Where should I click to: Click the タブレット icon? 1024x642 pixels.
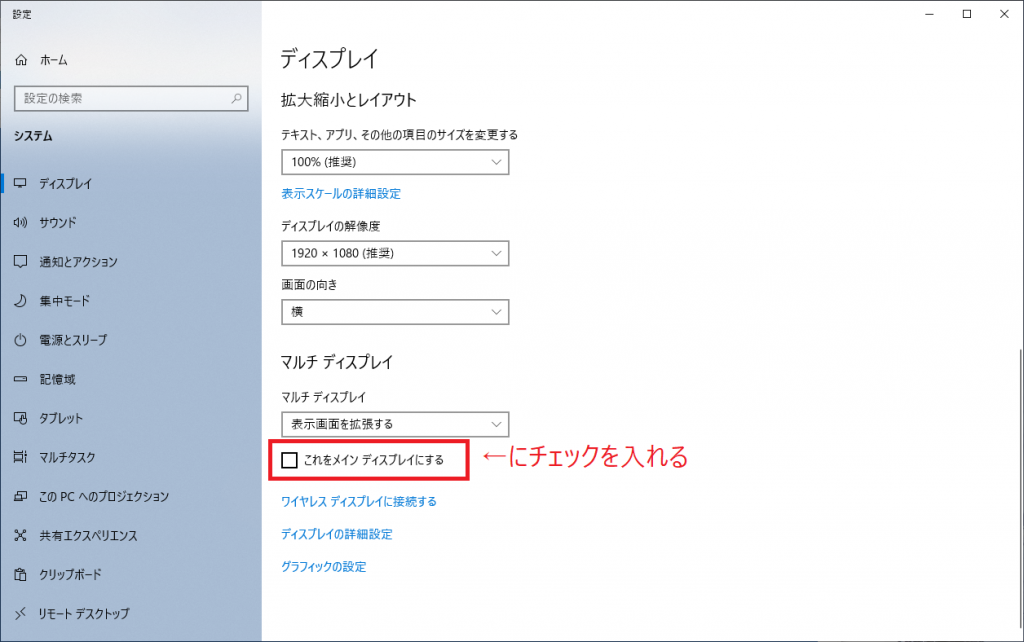(x=21, y=418)
